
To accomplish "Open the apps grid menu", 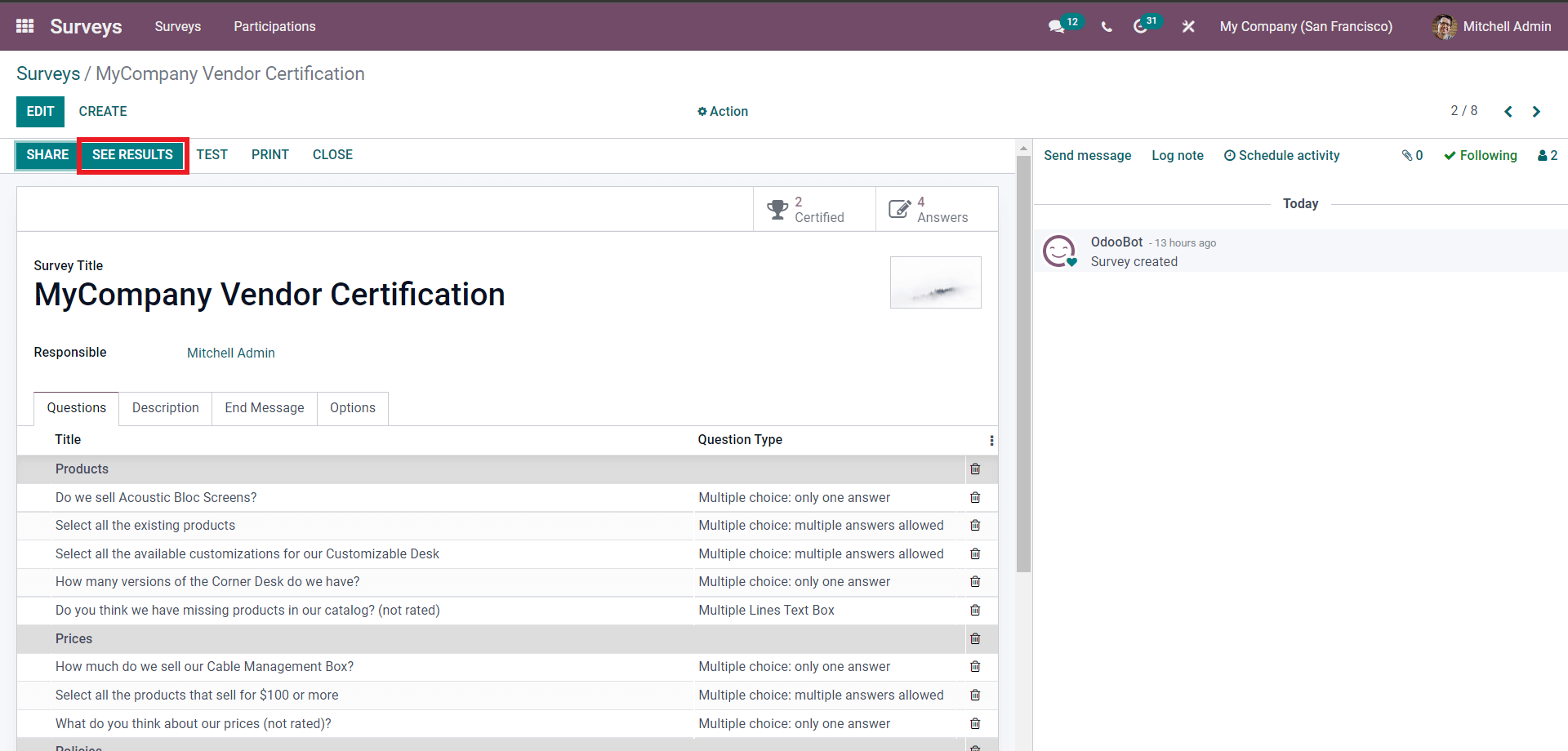I will point(25,26).
